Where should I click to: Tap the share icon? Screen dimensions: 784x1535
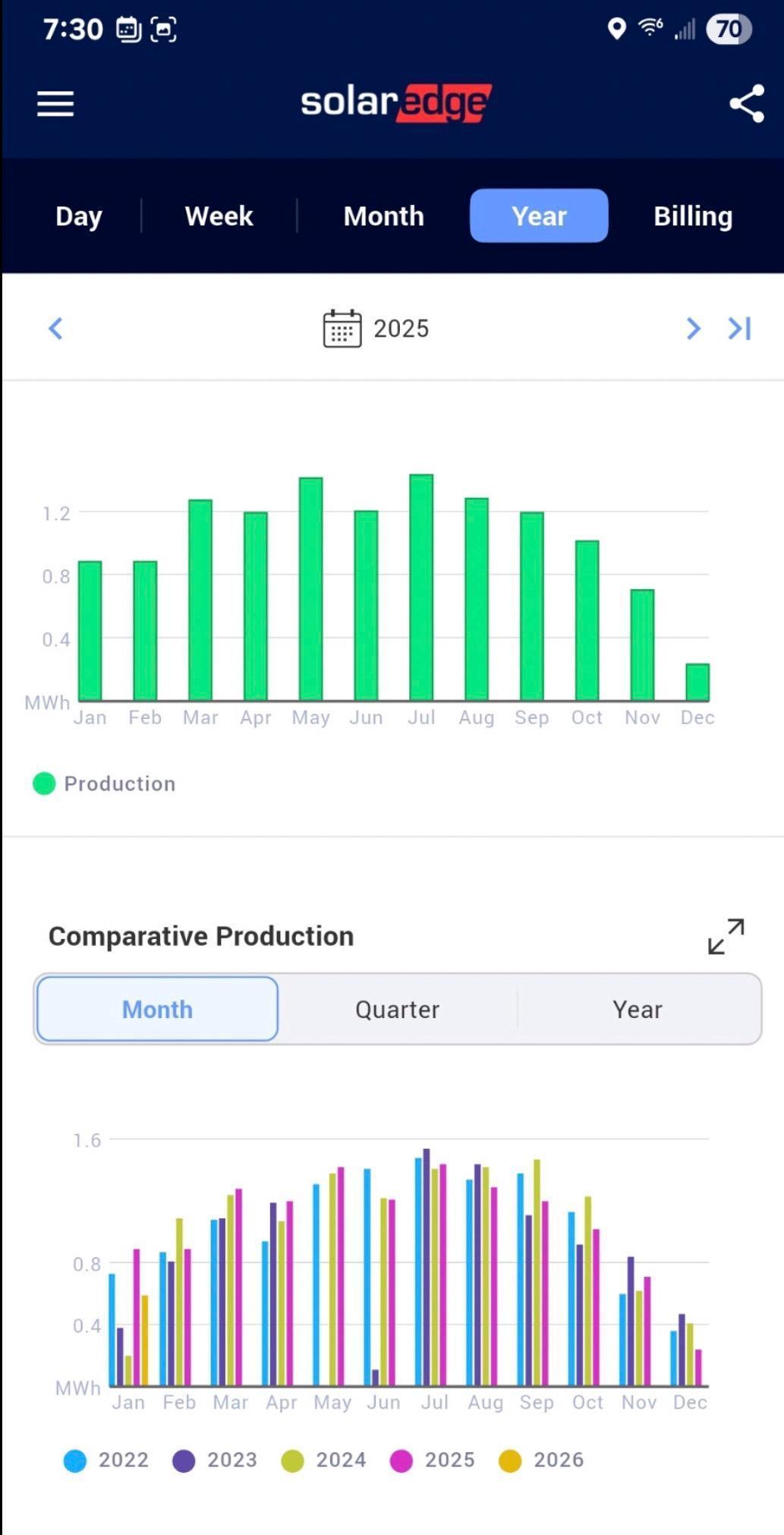[746, 104]
